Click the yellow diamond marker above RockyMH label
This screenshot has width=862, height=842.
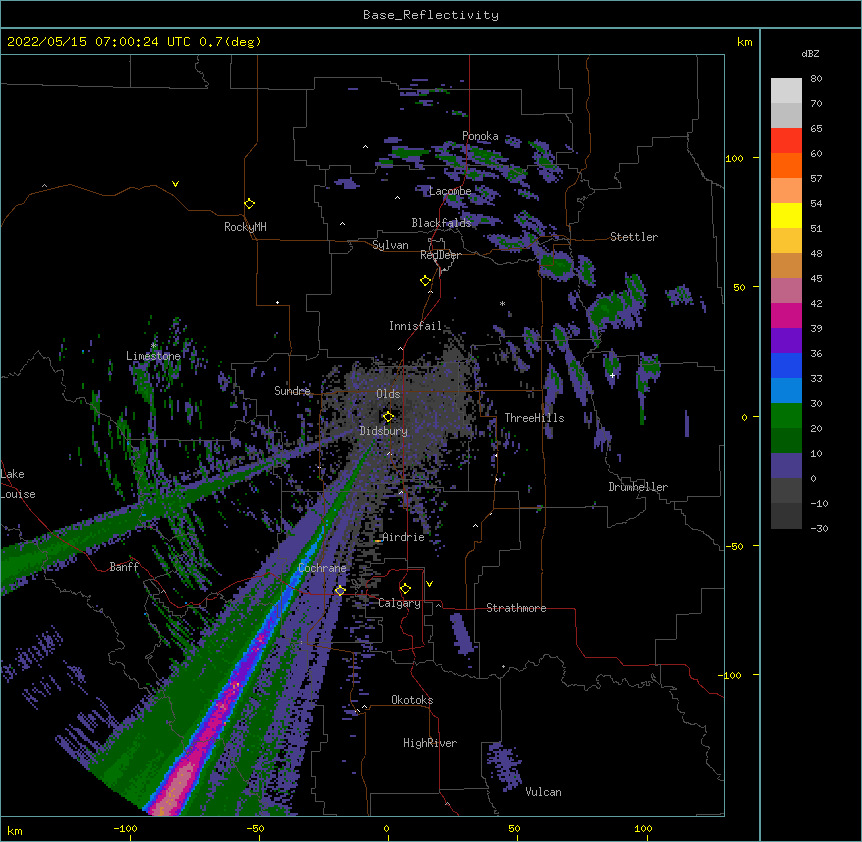249,204
